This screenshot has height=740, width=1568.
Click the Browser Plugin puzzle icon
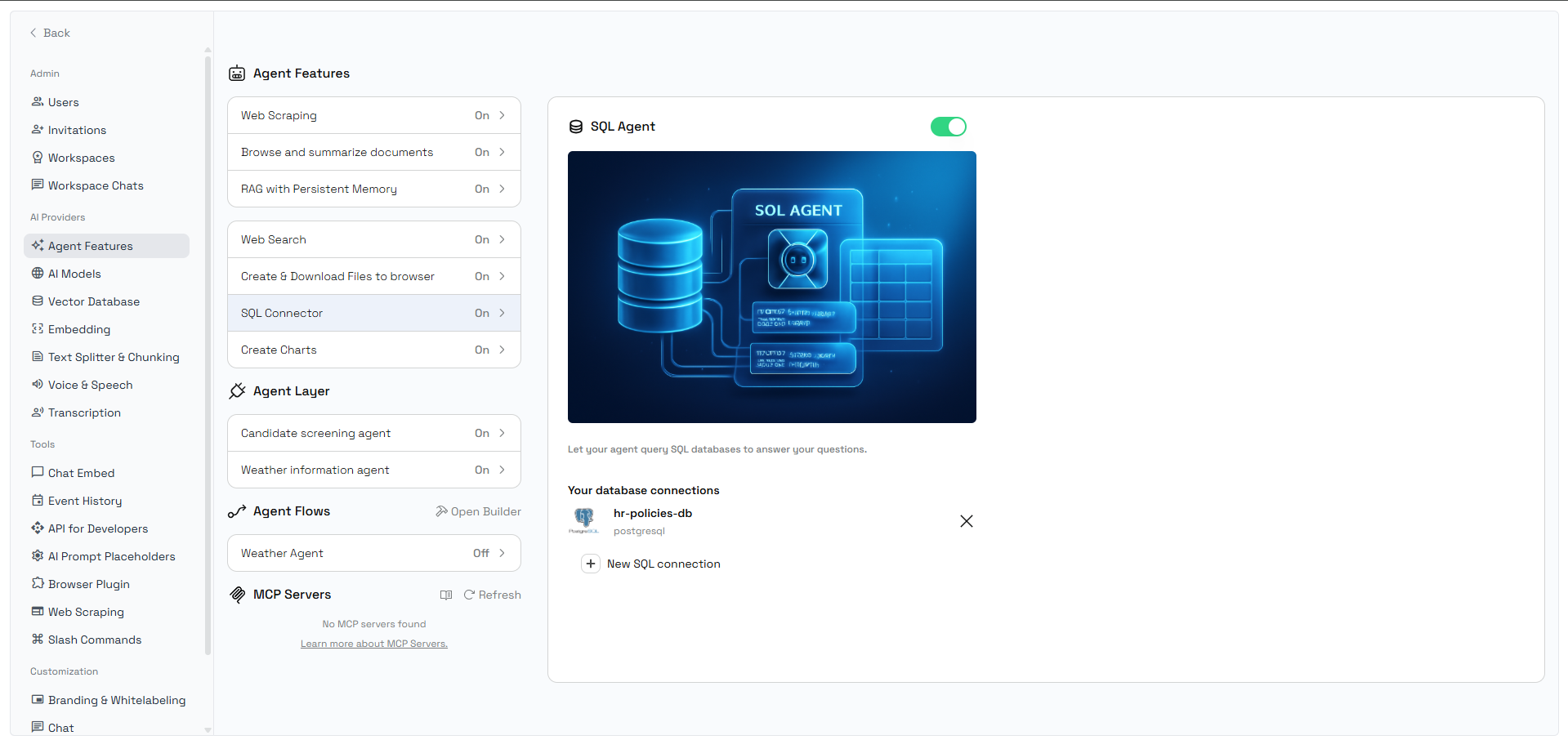(38, 583)
